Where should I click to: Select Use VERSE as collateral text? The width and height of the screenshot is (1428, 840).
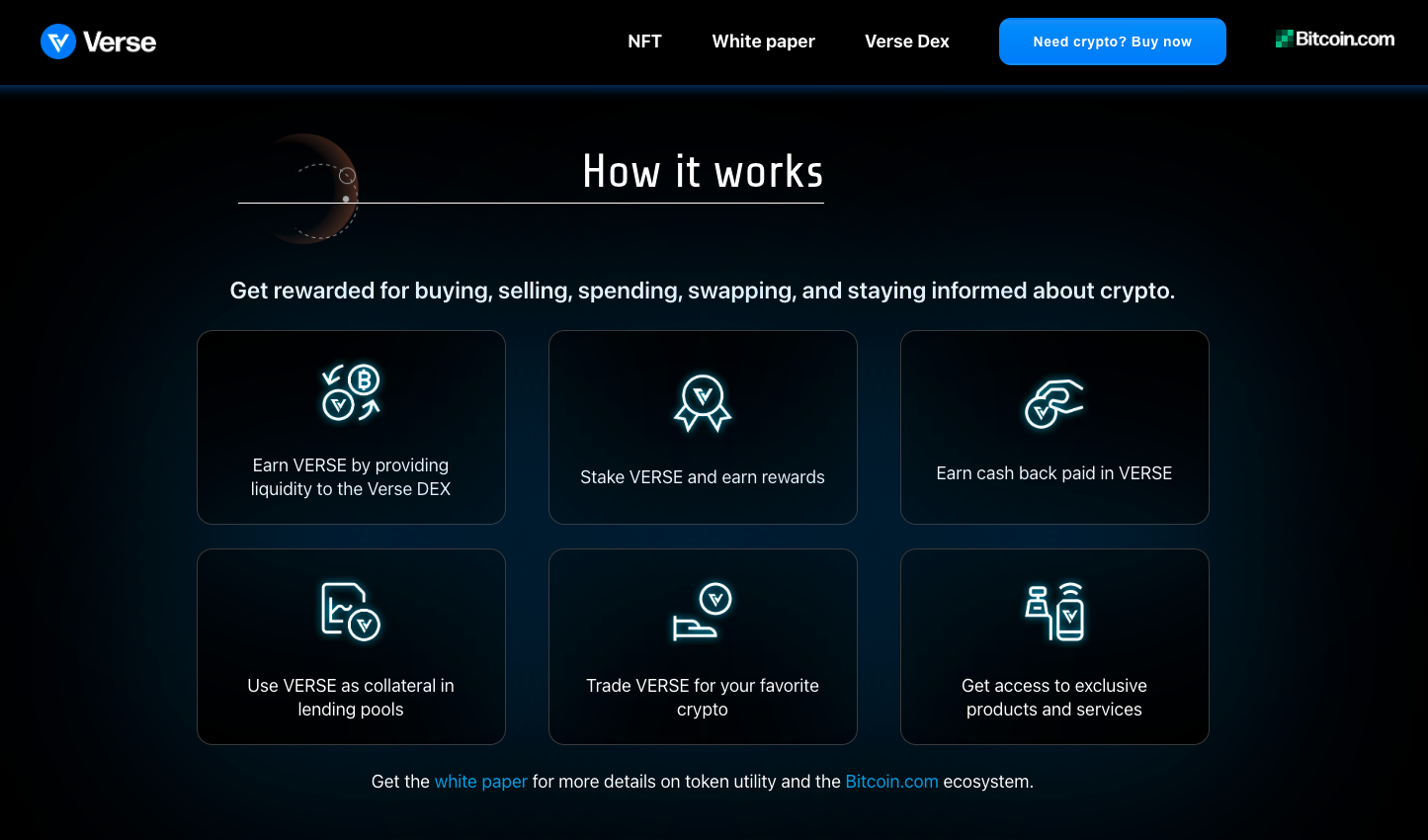click(351, 698)
